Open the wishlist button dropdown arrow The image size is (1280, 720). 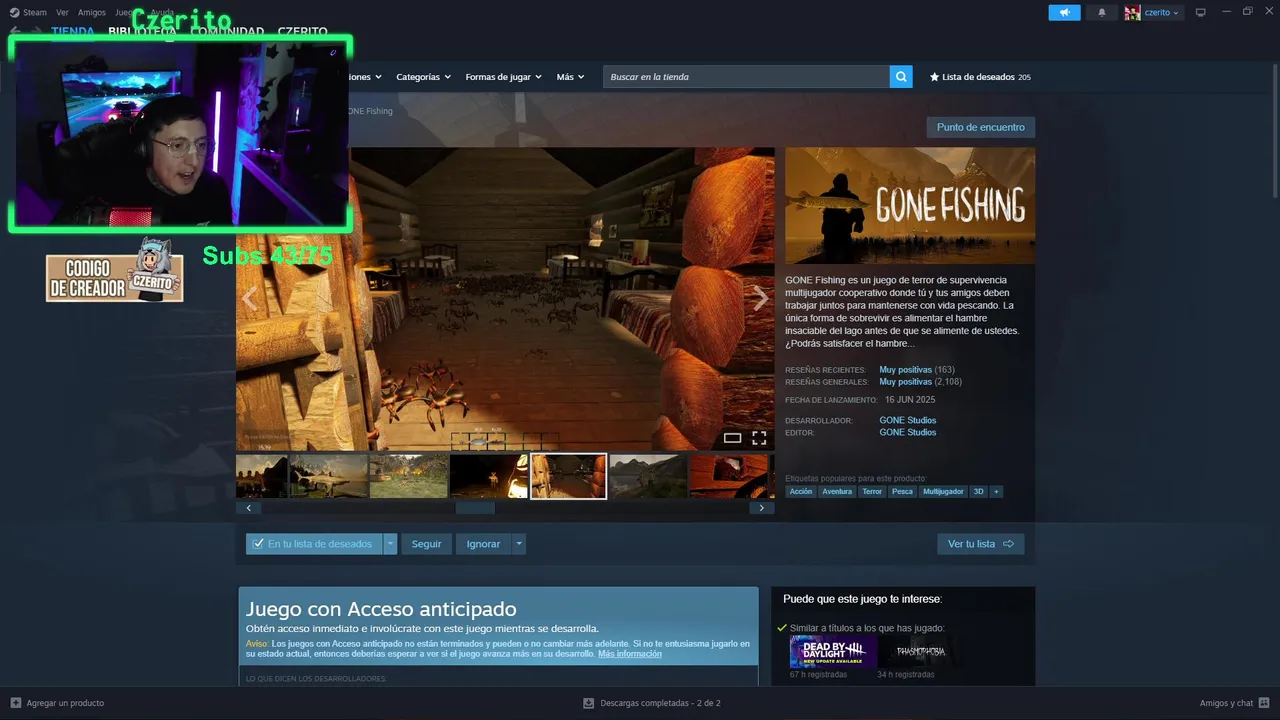click(390, 544)
